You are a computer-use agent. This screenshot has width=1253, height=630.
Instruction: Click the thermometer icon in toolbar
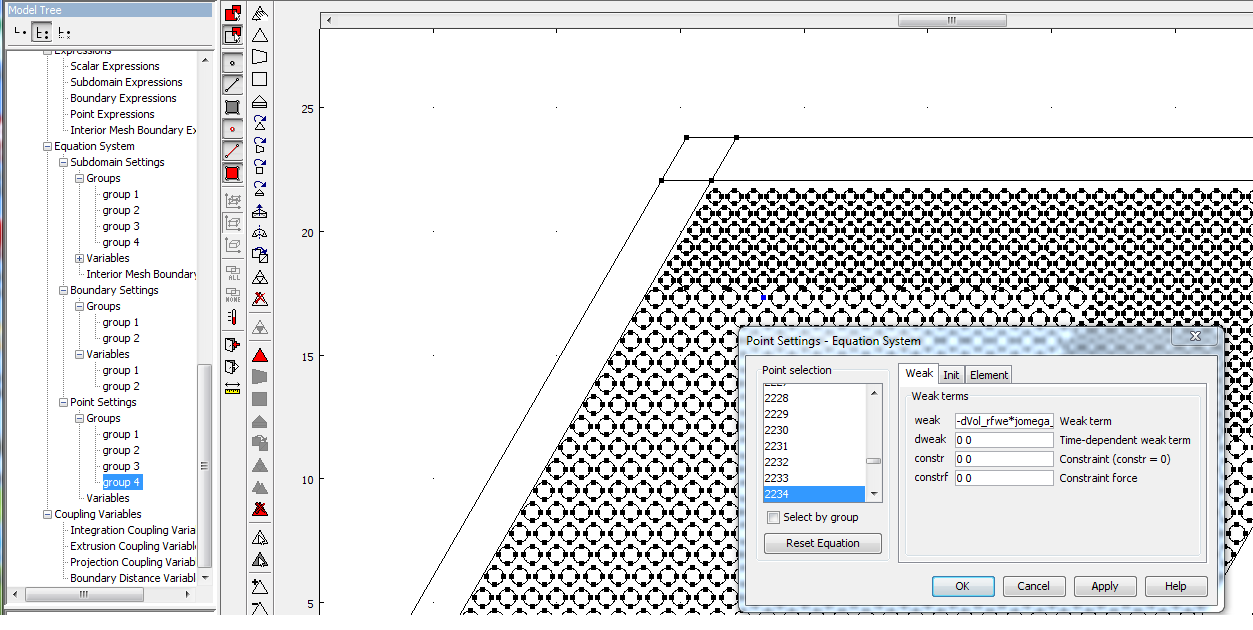pos(232,318)
